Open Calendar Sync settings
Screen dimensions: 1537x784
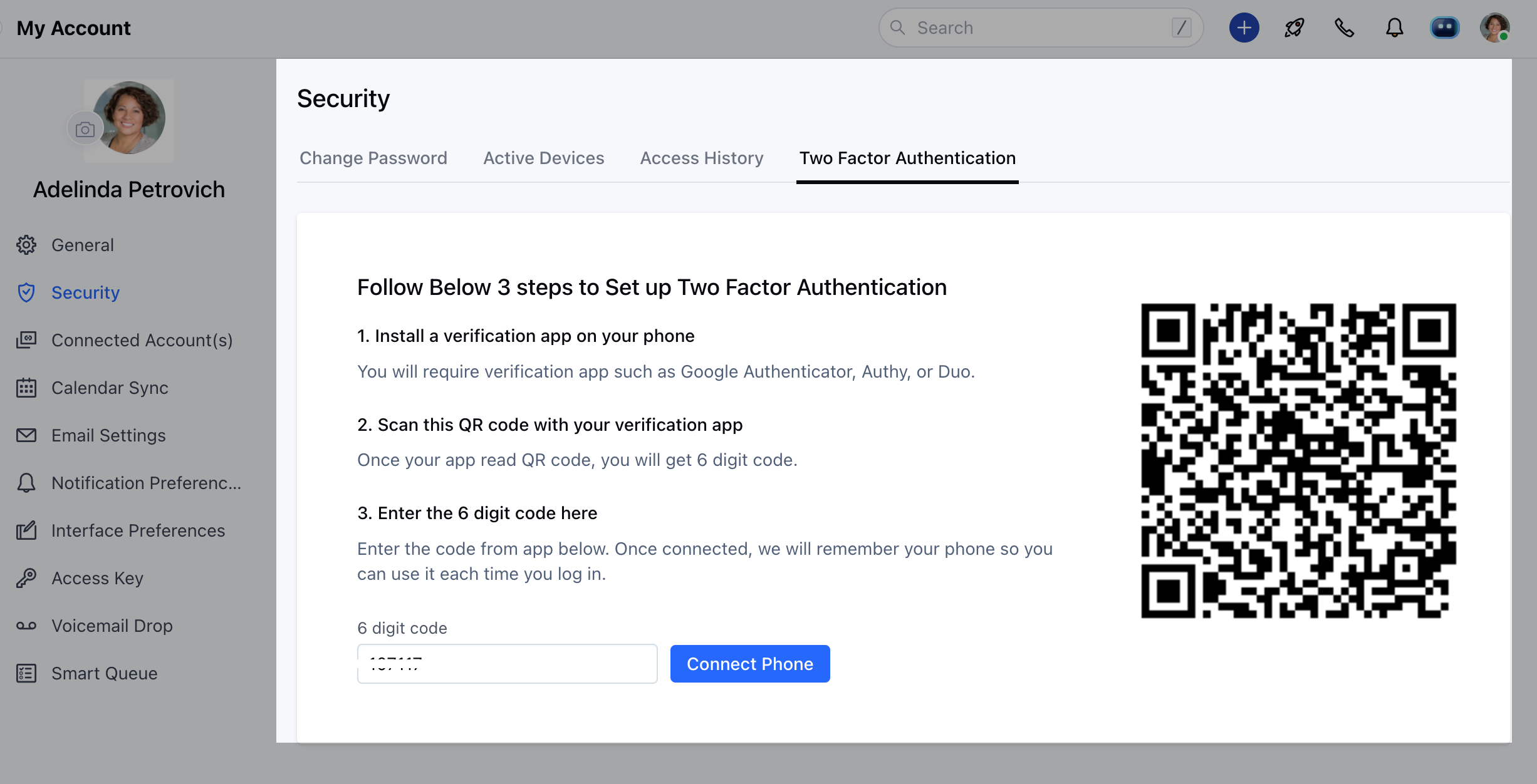pyautogui.click(x=110, y=388)
